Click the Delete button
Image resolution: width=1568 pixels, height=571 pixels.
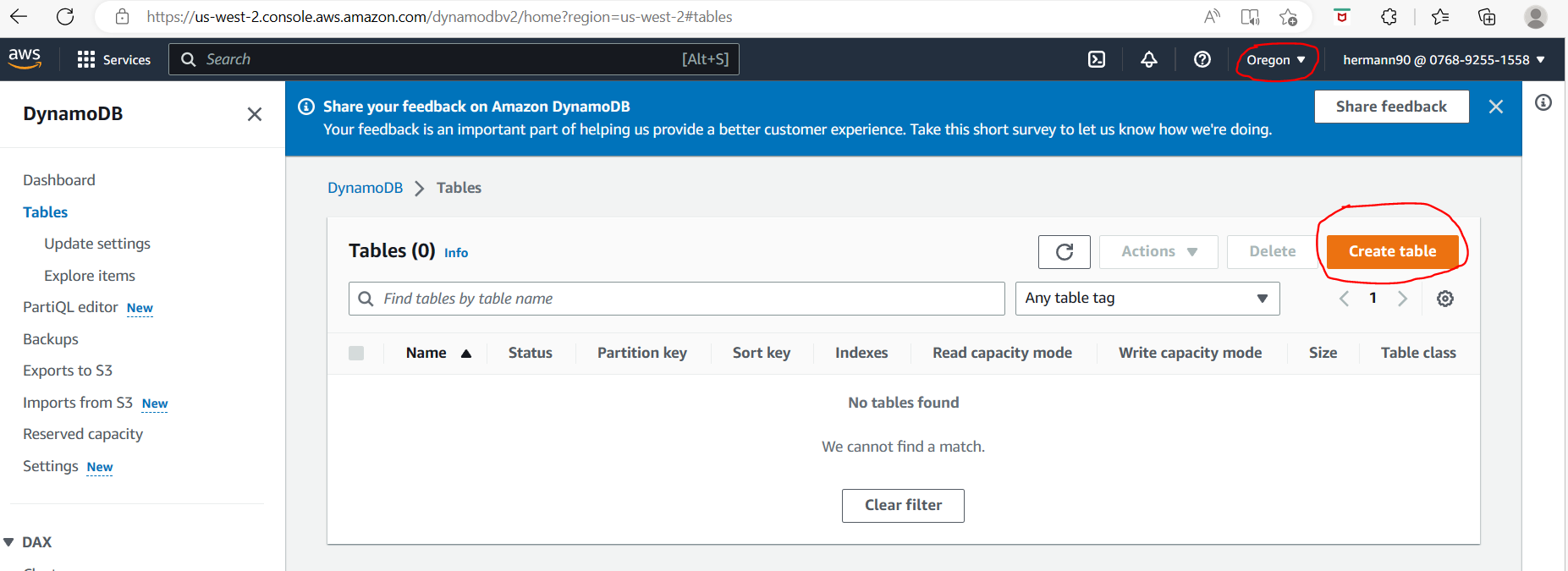point(1273,251)
